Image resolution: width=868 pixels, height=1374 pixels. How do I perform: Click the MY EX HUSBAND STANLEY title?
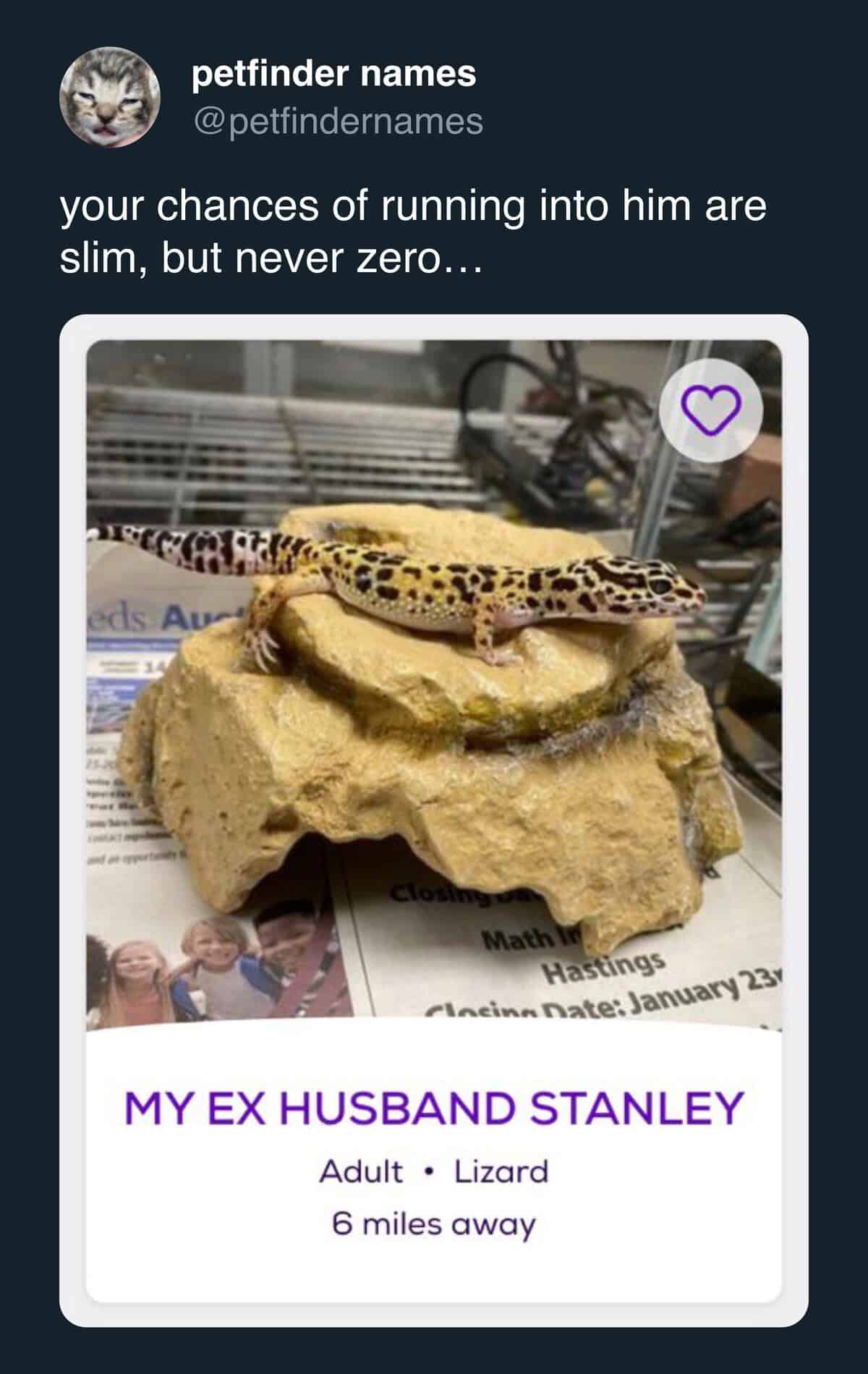click(434, 1108)
